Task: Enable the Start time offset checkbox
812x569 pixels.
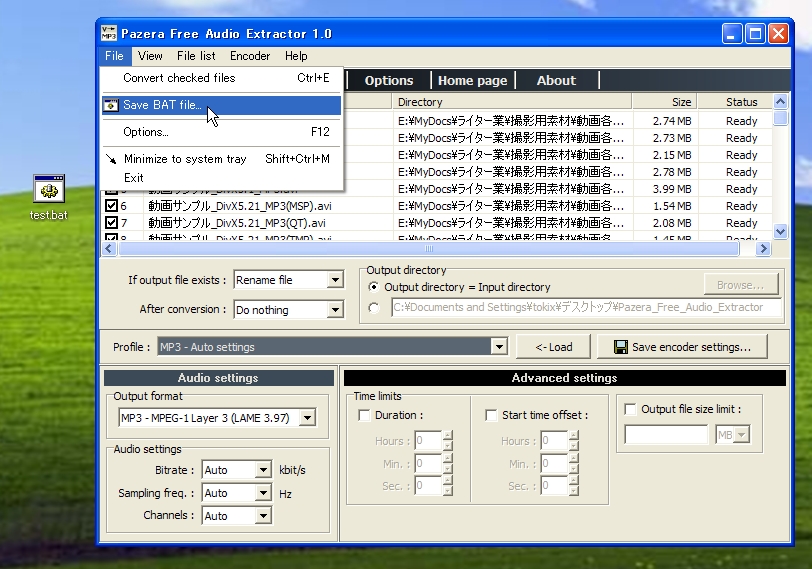Action: (x=491, y=415)
